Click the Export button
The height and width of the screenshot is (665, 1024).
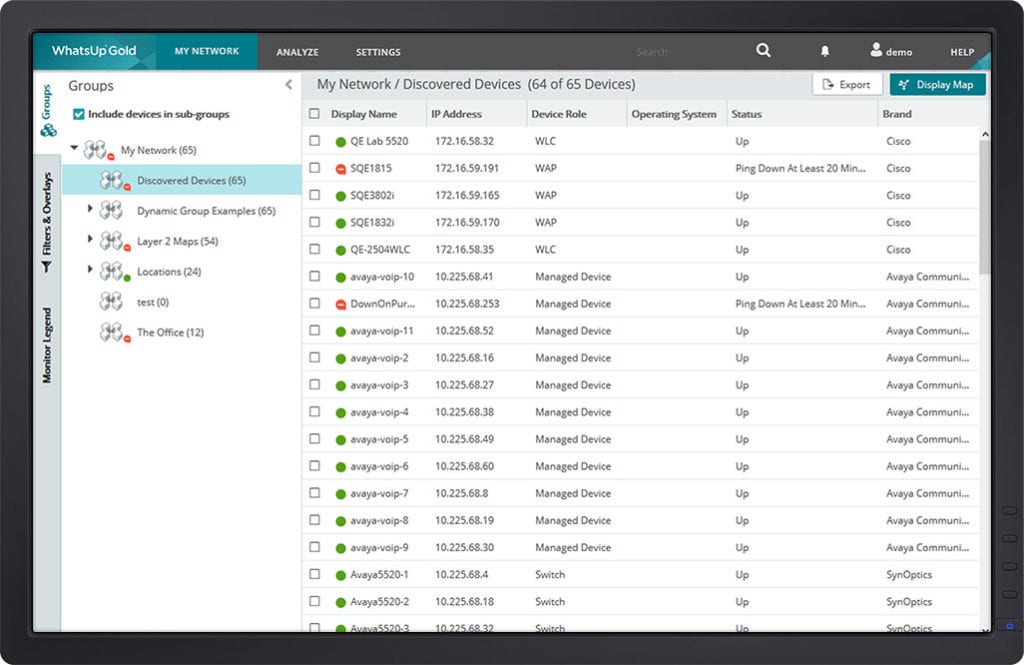(x=846, y=85)
